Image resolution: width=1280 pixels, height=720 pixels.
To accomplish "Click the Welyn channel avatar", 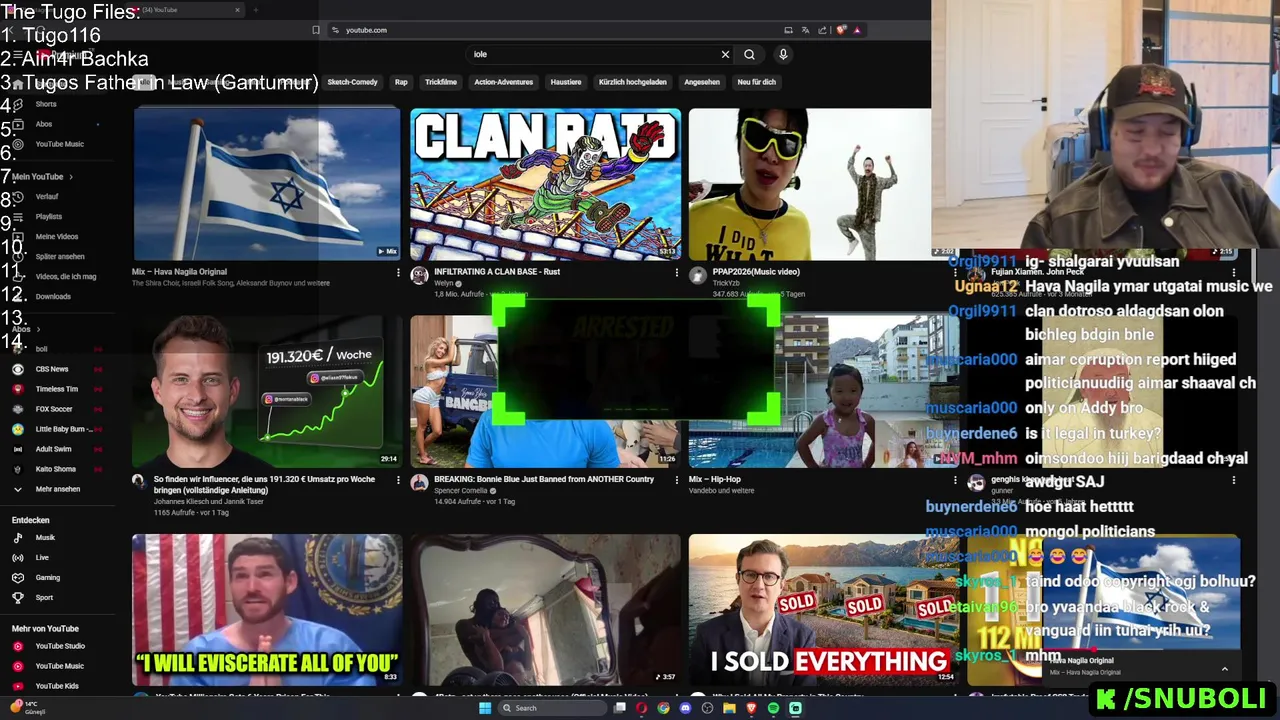I will (x=420, y=275).
